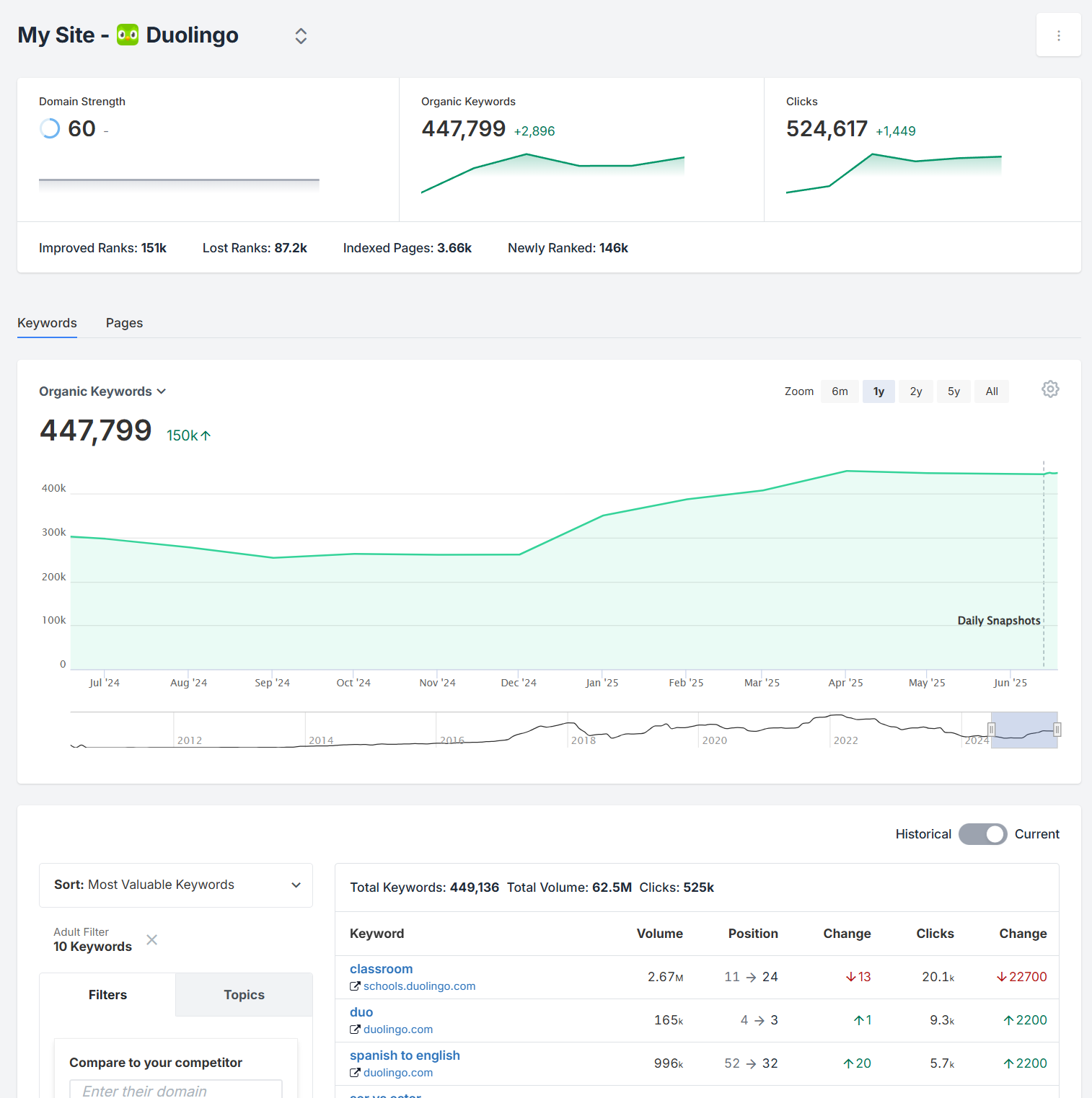Open the Organic Keywords metric dropdown
This screenshot has height=1098, width=1092.
102,391
